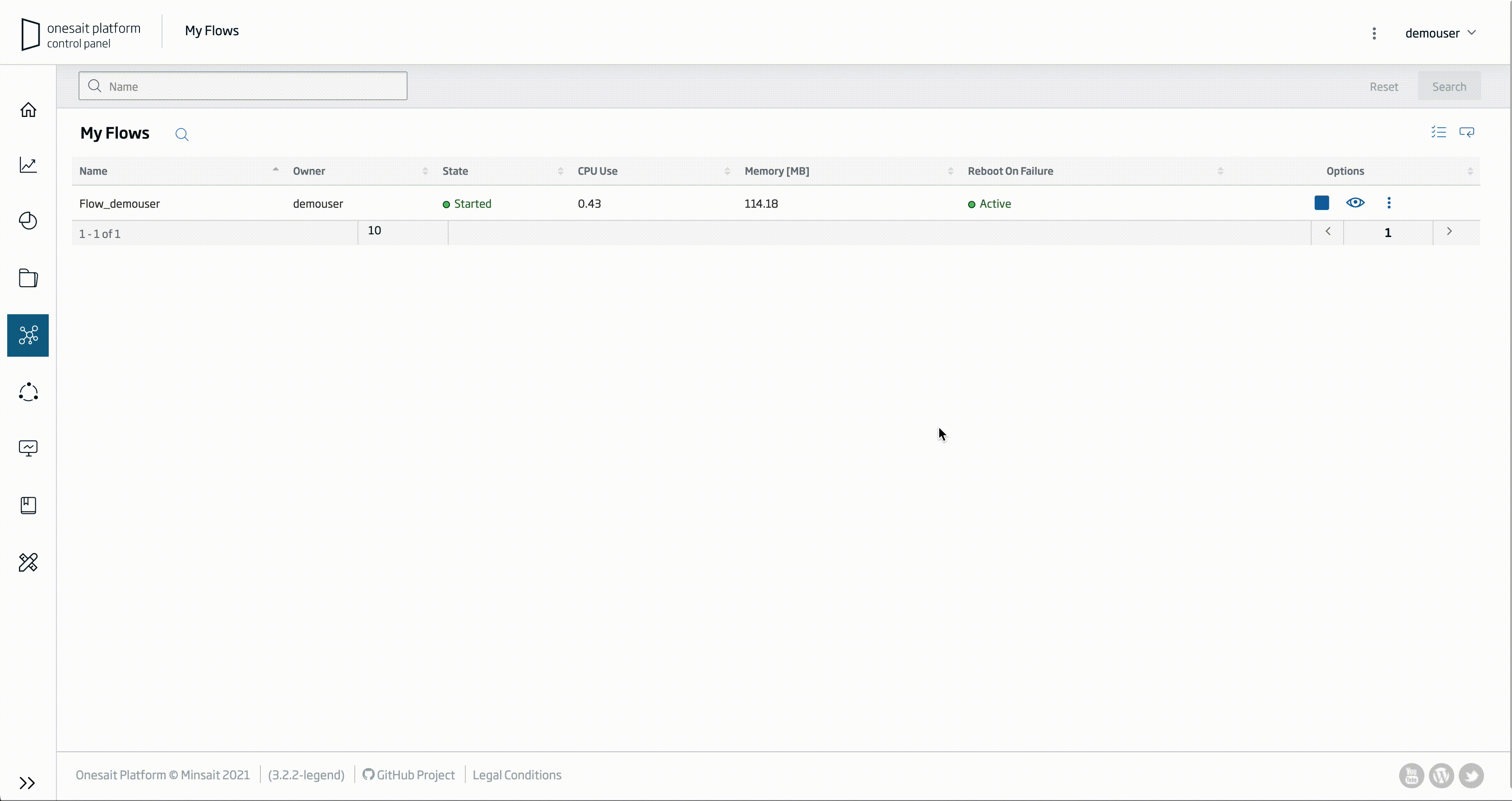1512x801 pixels.
Task: Open the page size selector showing 10
Action: (402, 231)
